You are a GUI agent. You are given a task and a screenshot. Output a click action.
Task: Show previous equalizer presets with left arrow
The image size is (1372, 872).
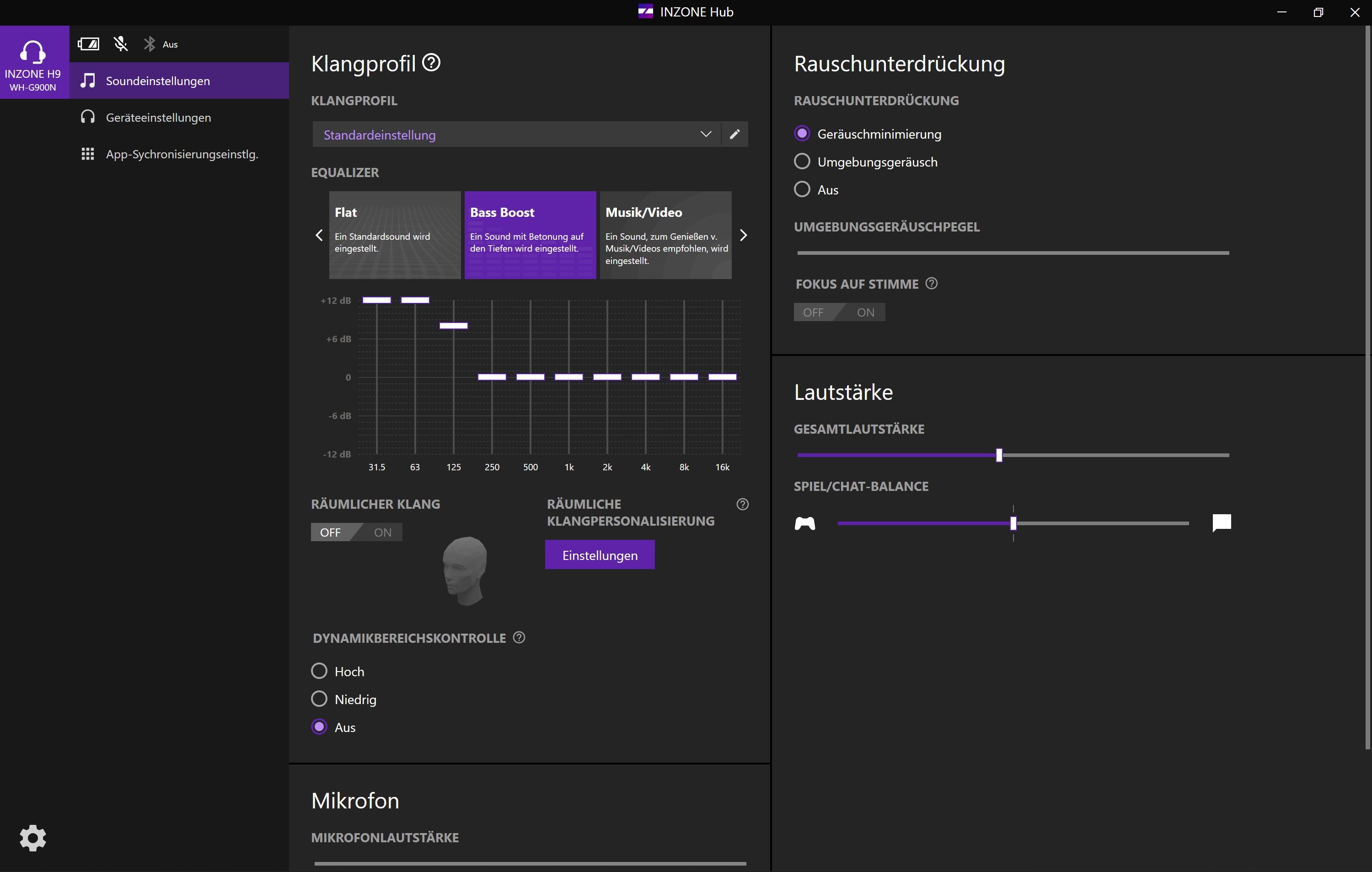click(x=319, y=235)
